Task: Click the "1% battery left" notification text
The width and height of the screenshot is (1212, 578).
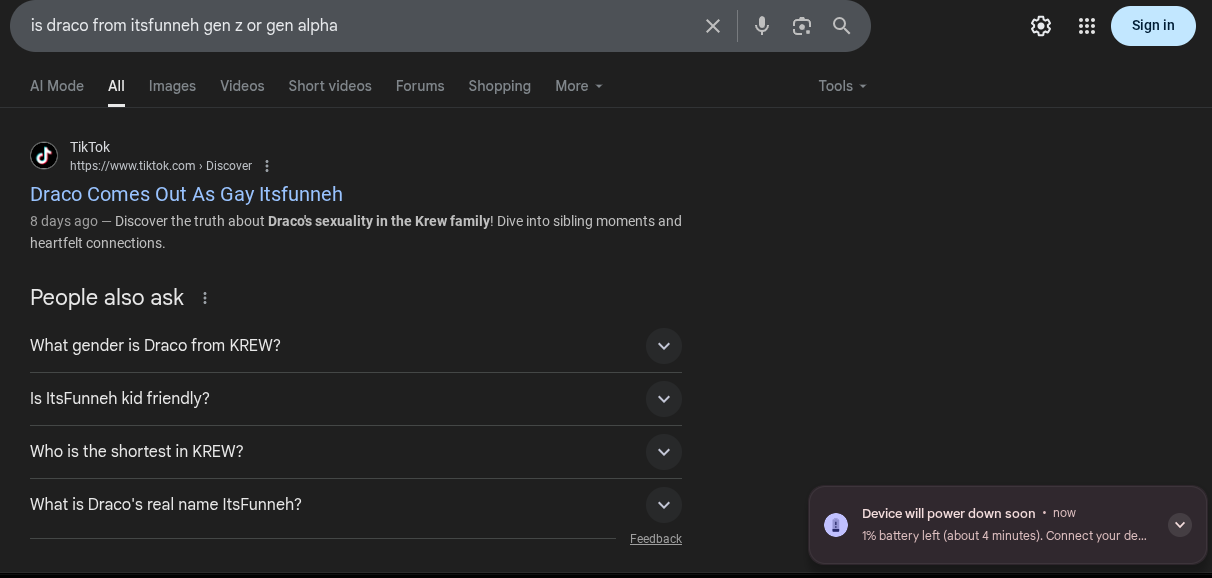Action: (x=1004, y=536)
